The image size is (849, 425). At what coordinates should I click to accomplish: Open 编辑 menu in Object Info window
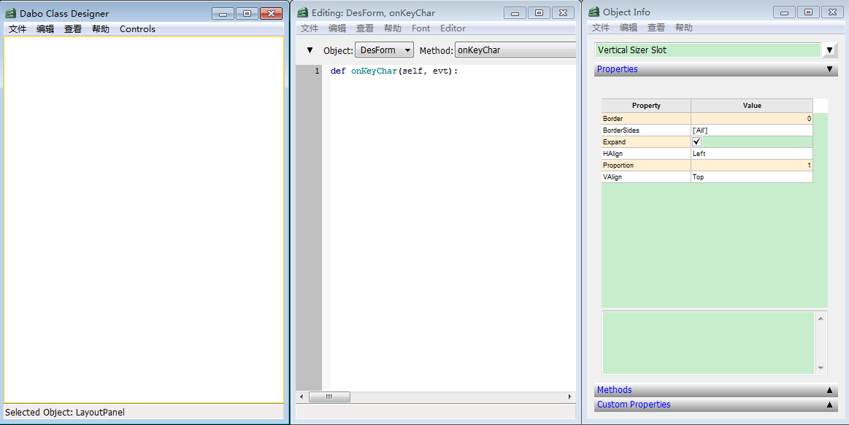(x=628, y=27)
